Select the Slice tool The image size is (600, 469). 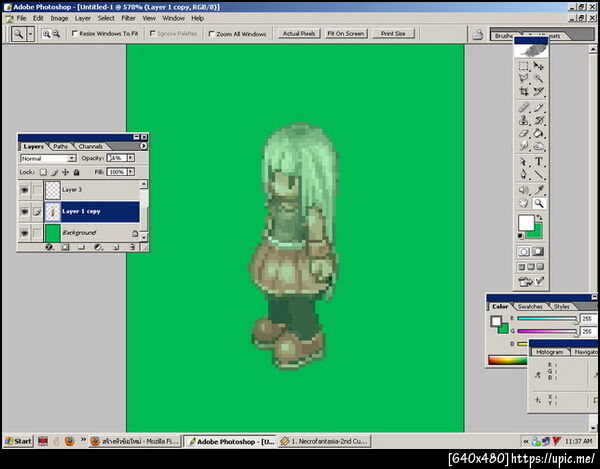click(538, 91)
